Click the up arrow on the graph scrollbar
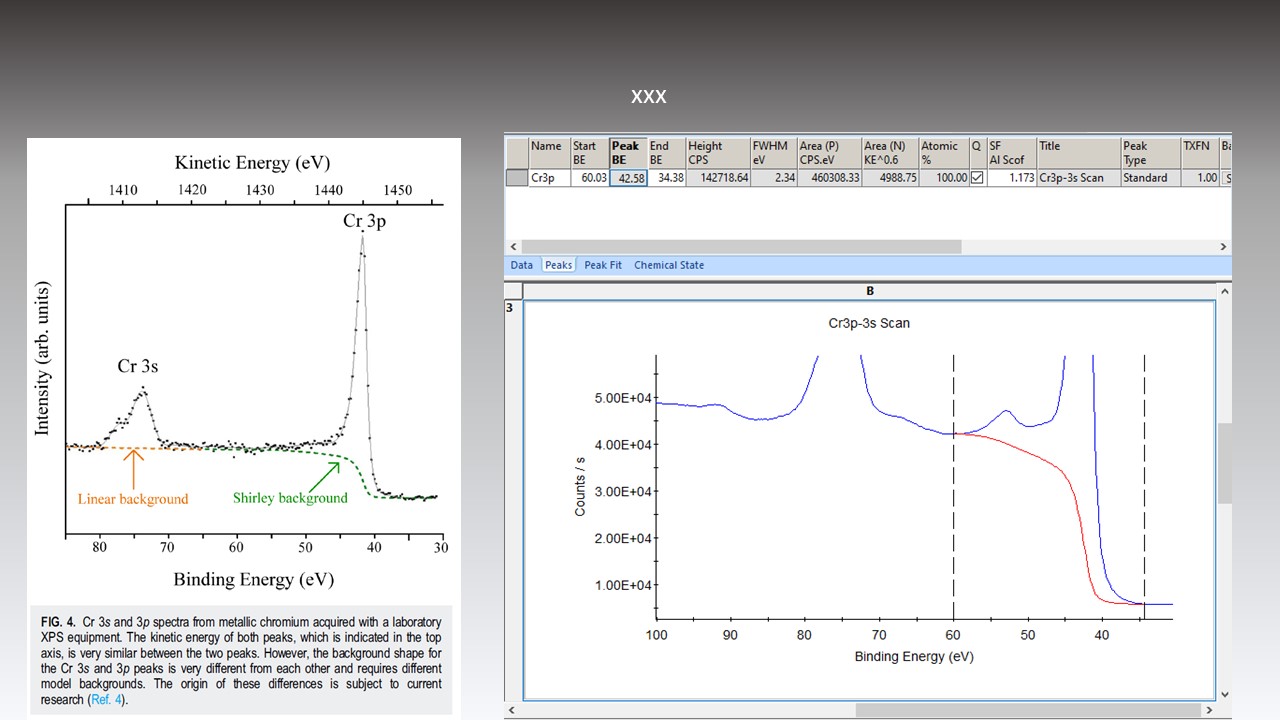 point(1224,290)
